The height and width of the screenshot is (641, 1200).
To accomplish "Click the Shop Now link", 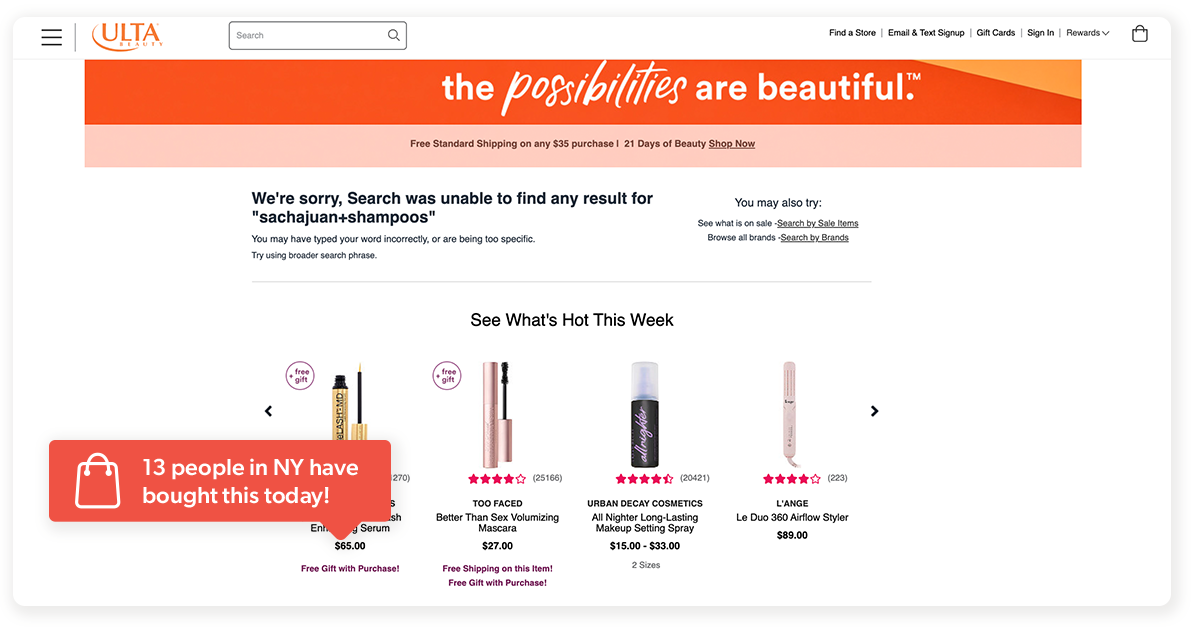I will point(731,143).
